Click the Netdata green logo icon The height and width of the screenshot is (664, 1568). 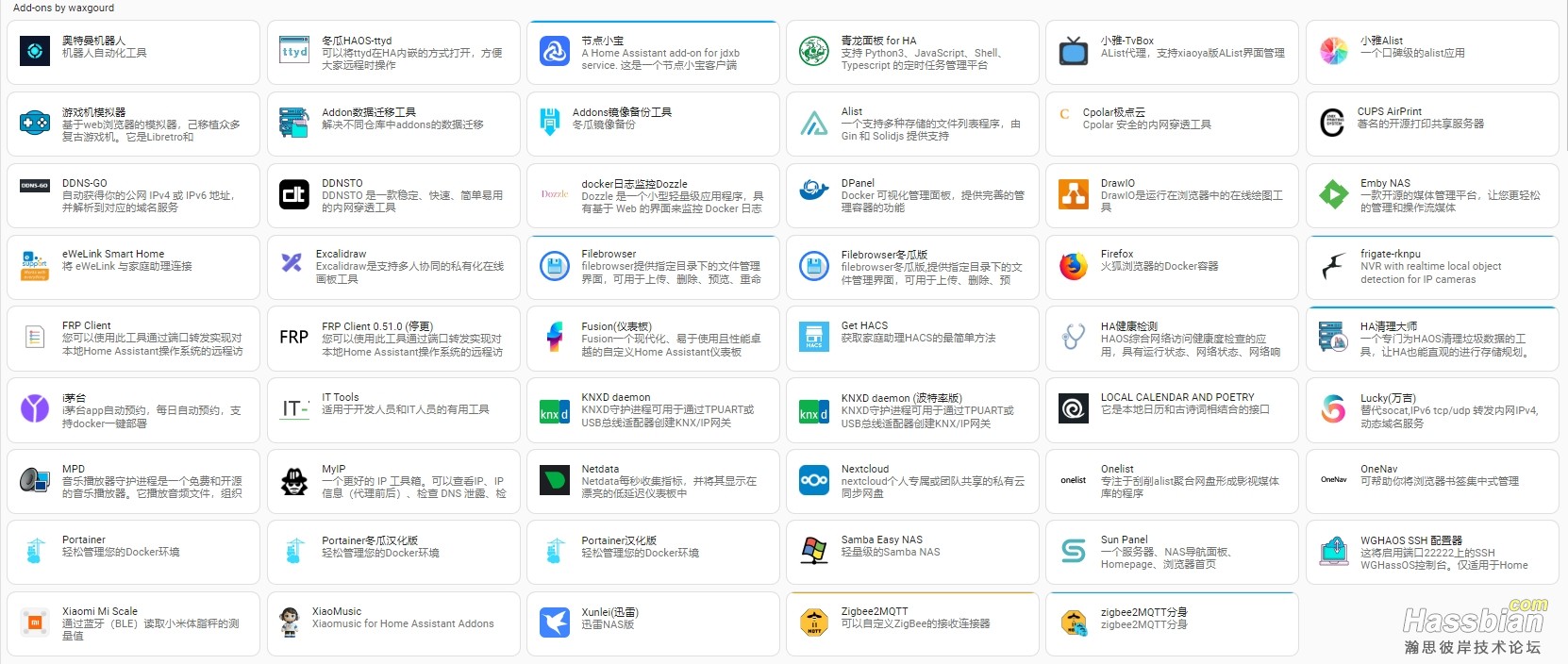555,480
